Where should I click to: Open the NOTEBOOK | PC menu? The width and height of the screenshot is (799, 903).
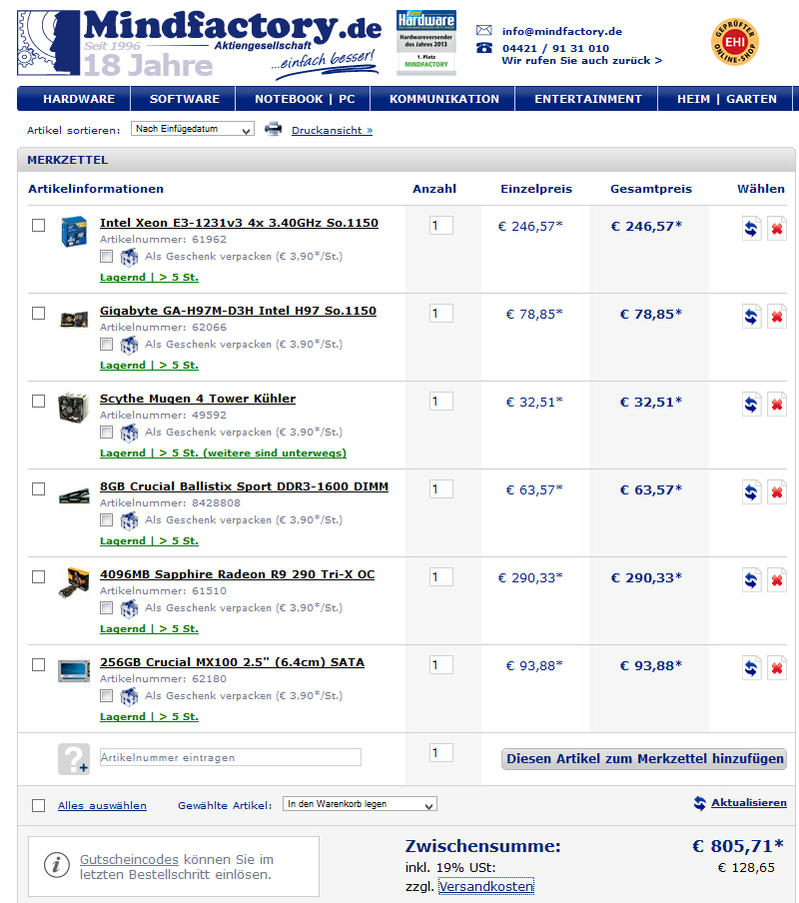pos(304,98)
